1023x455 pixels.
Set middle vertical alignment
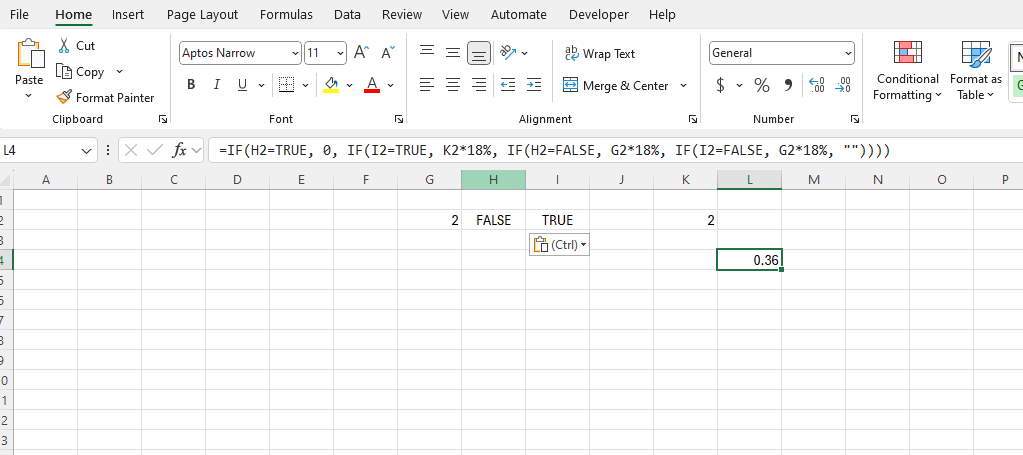coord(453,53)
